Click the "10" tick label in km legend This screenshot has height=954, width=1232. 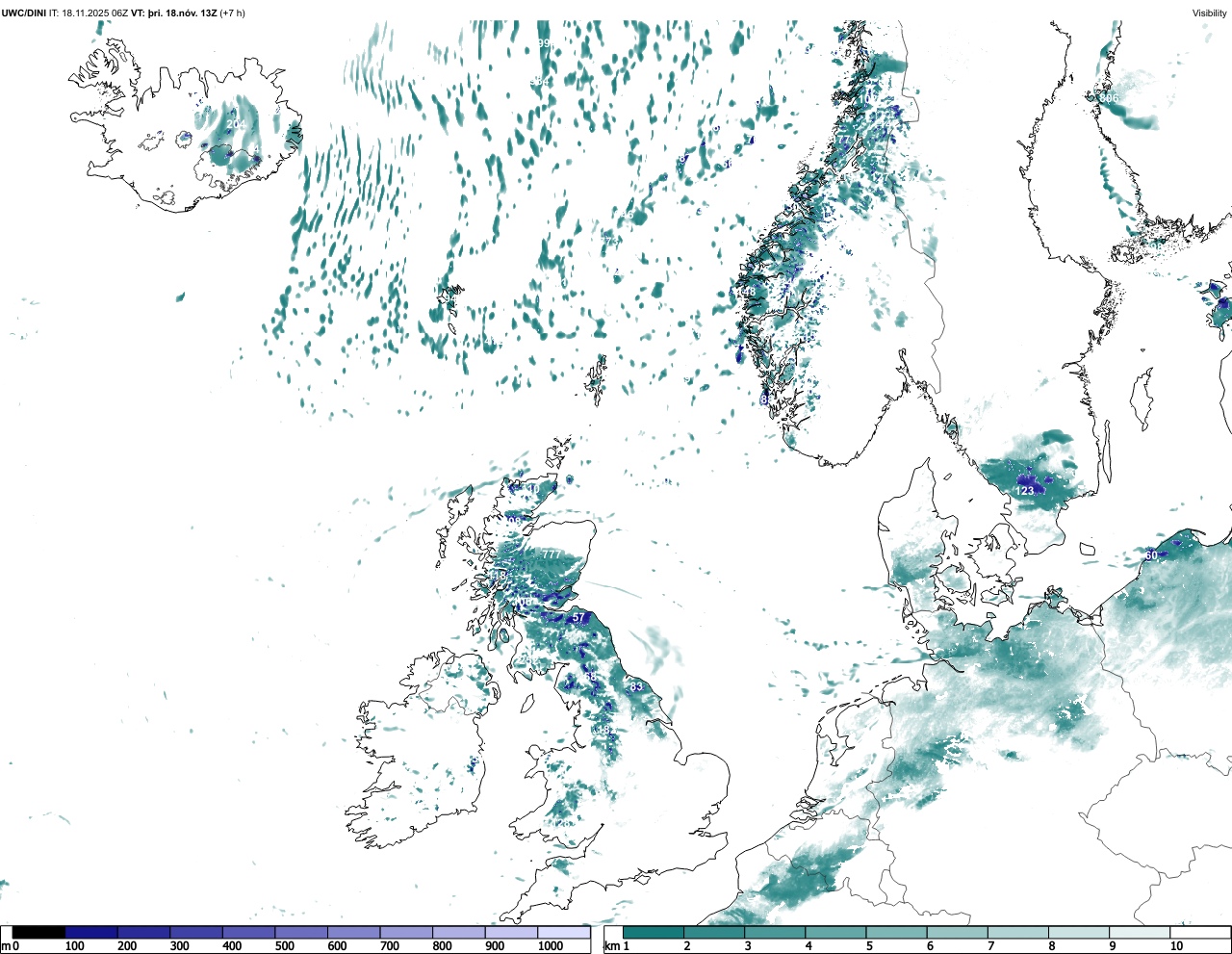click(x=1176, y=946)
